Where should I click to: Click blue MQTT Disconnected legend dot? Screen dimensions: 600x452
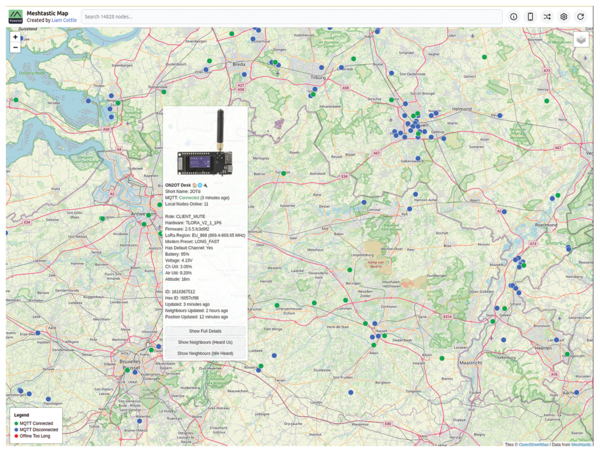pos(16,429)
